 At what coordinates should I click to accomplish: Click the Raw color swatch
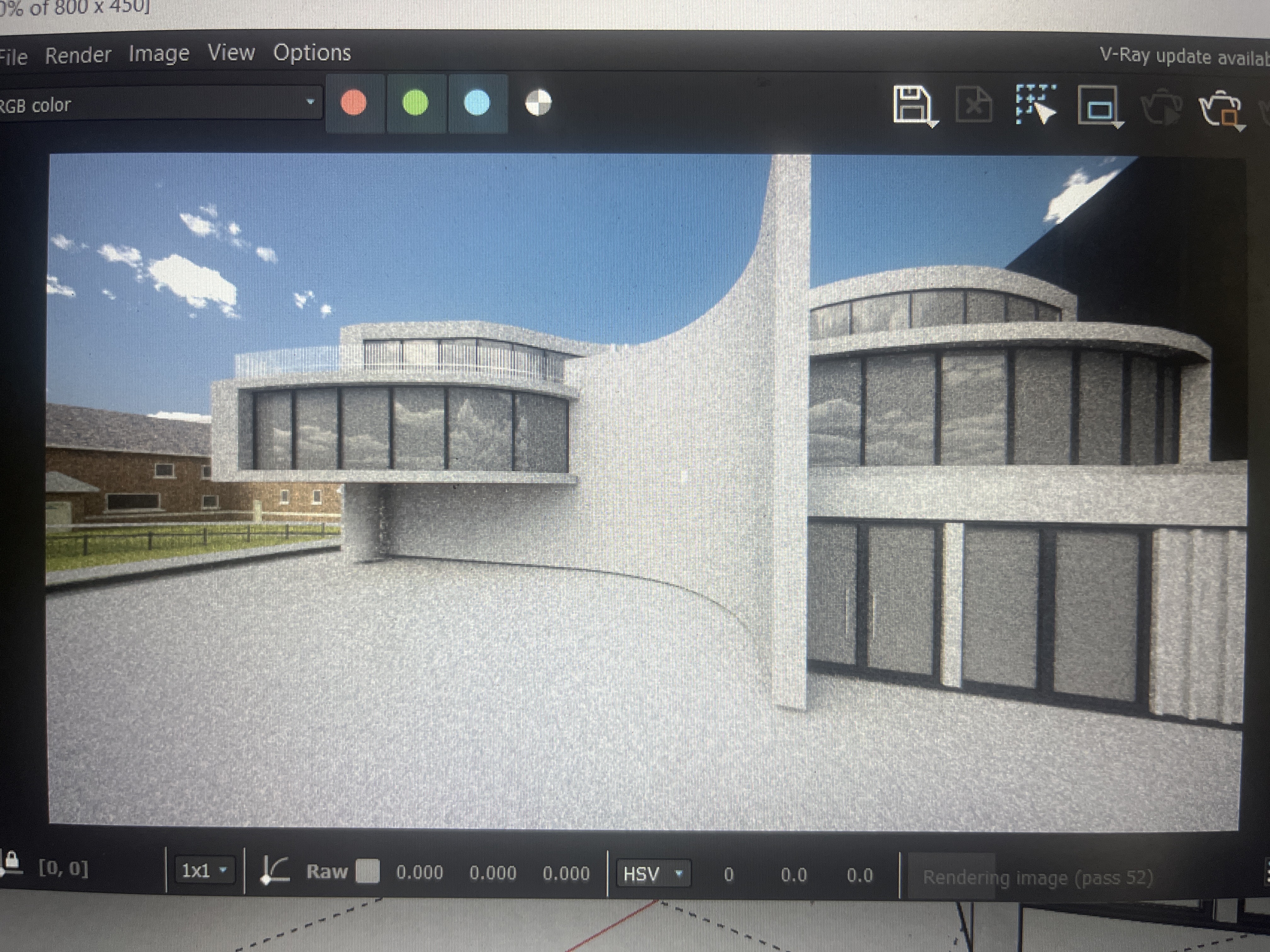coord(368,870)
